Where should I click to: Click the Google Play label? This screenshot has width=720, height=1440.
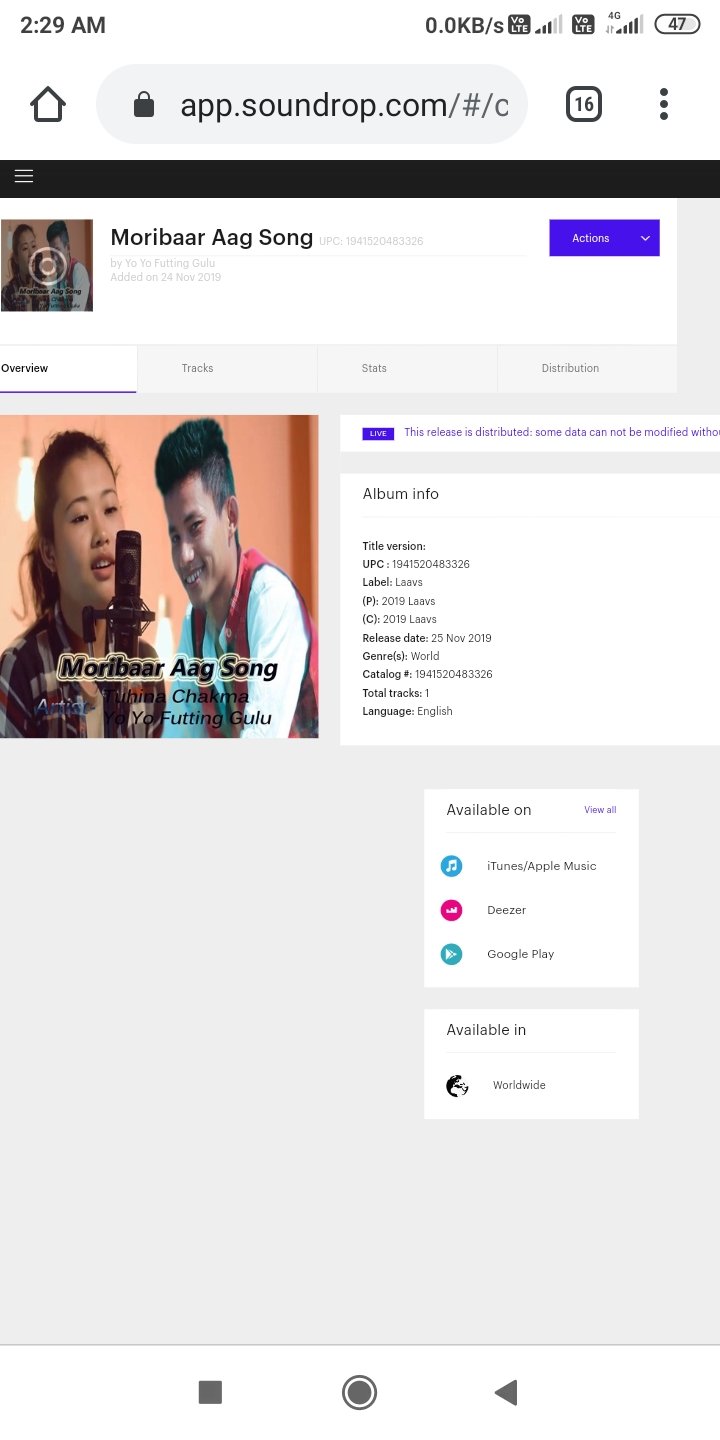[520, 954]
